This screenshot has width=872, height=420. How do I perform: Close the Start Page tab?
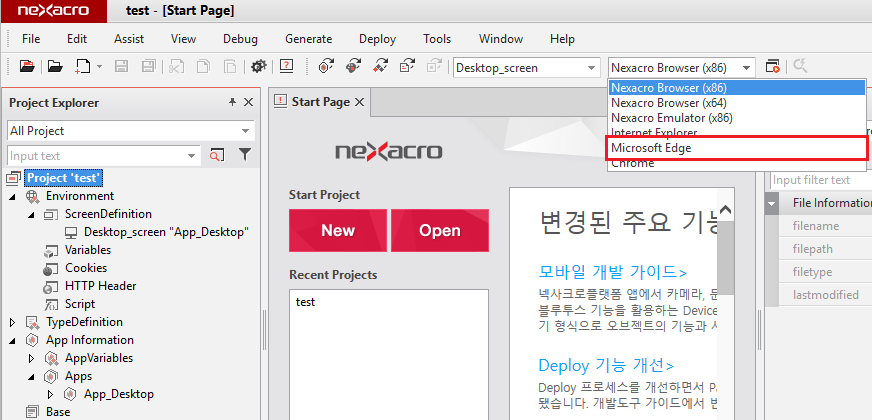pyautogui.click(x=360, y=102)
